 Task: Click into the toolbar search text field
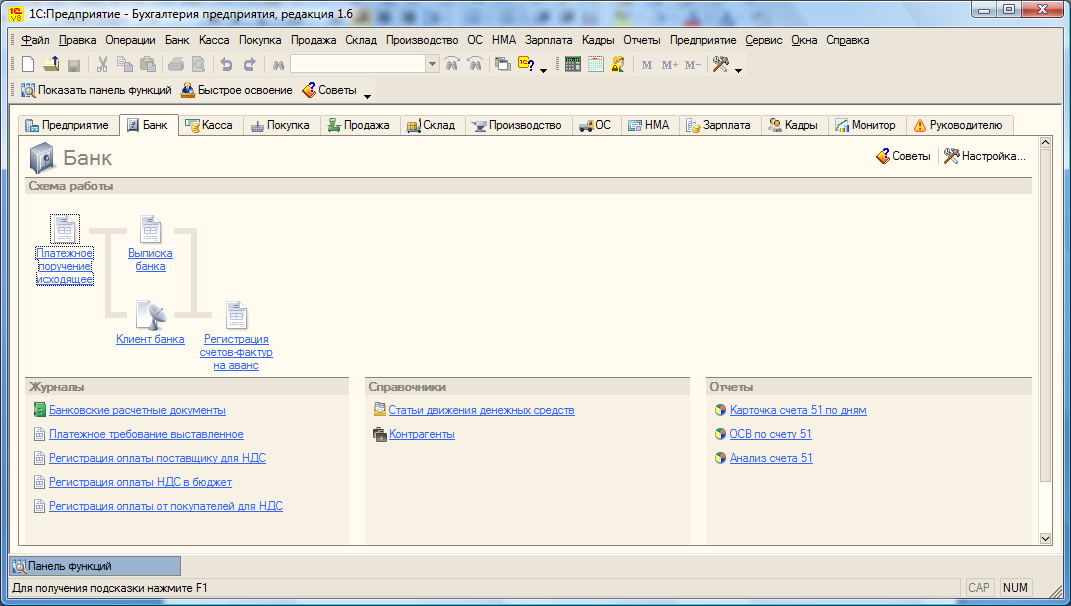click(x=359, y=64)
